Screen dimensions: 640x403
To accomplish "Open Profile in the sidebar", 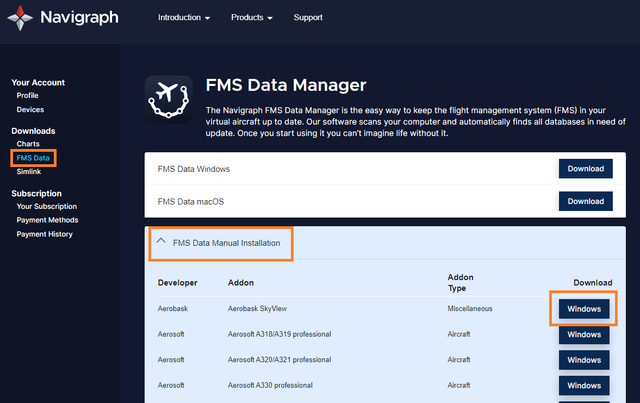I will coord(27,96).
